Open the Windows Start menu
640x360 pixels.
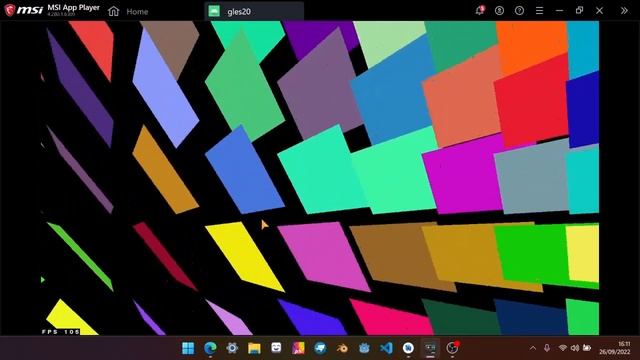[x=188, y=348]
